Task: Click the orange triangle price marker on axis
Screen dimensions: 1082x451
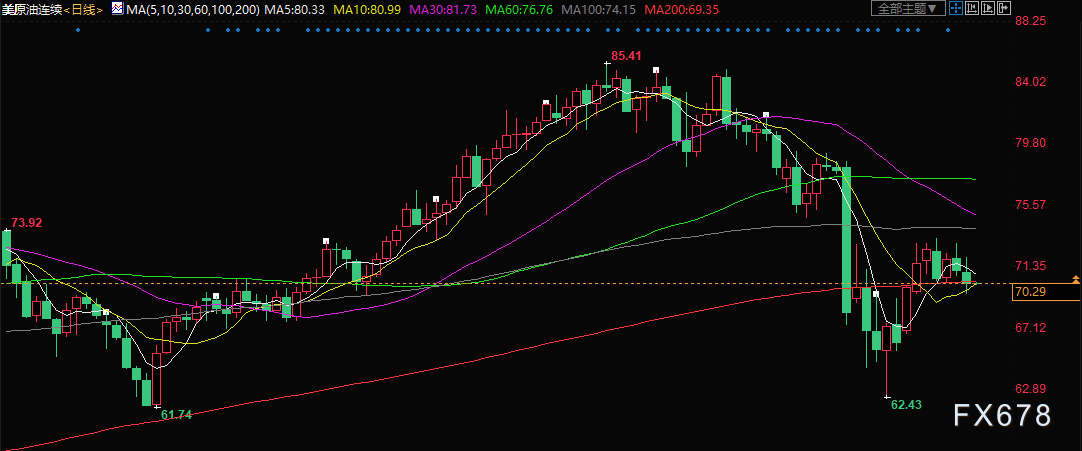Action: [x=1076, y=279]
